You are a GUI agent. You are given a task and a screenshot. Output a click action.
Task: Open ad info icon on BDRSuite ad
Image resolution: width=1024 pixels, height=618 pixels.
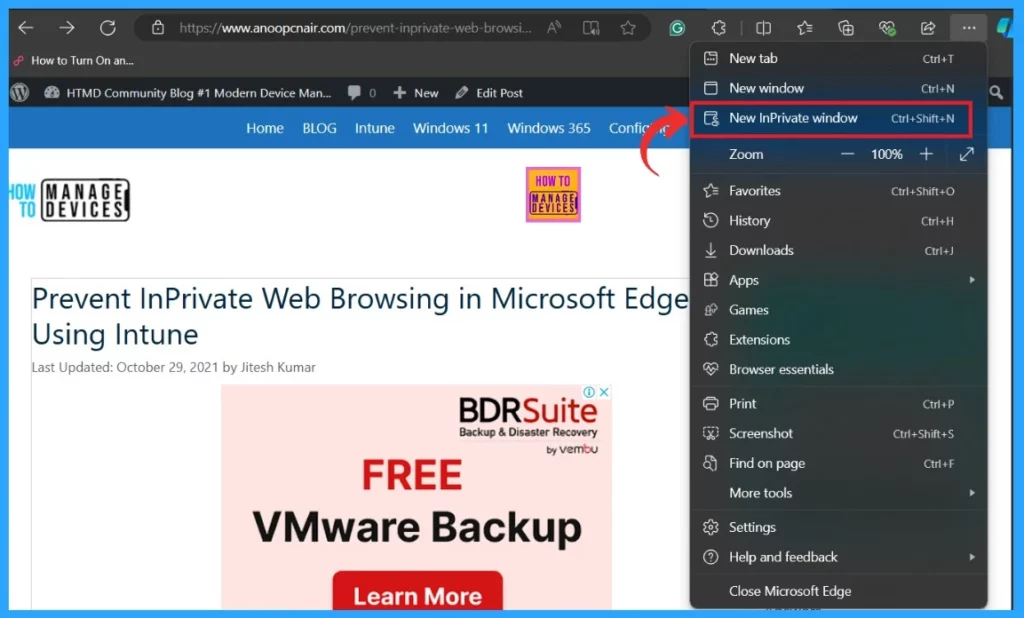tap(589, 392)
